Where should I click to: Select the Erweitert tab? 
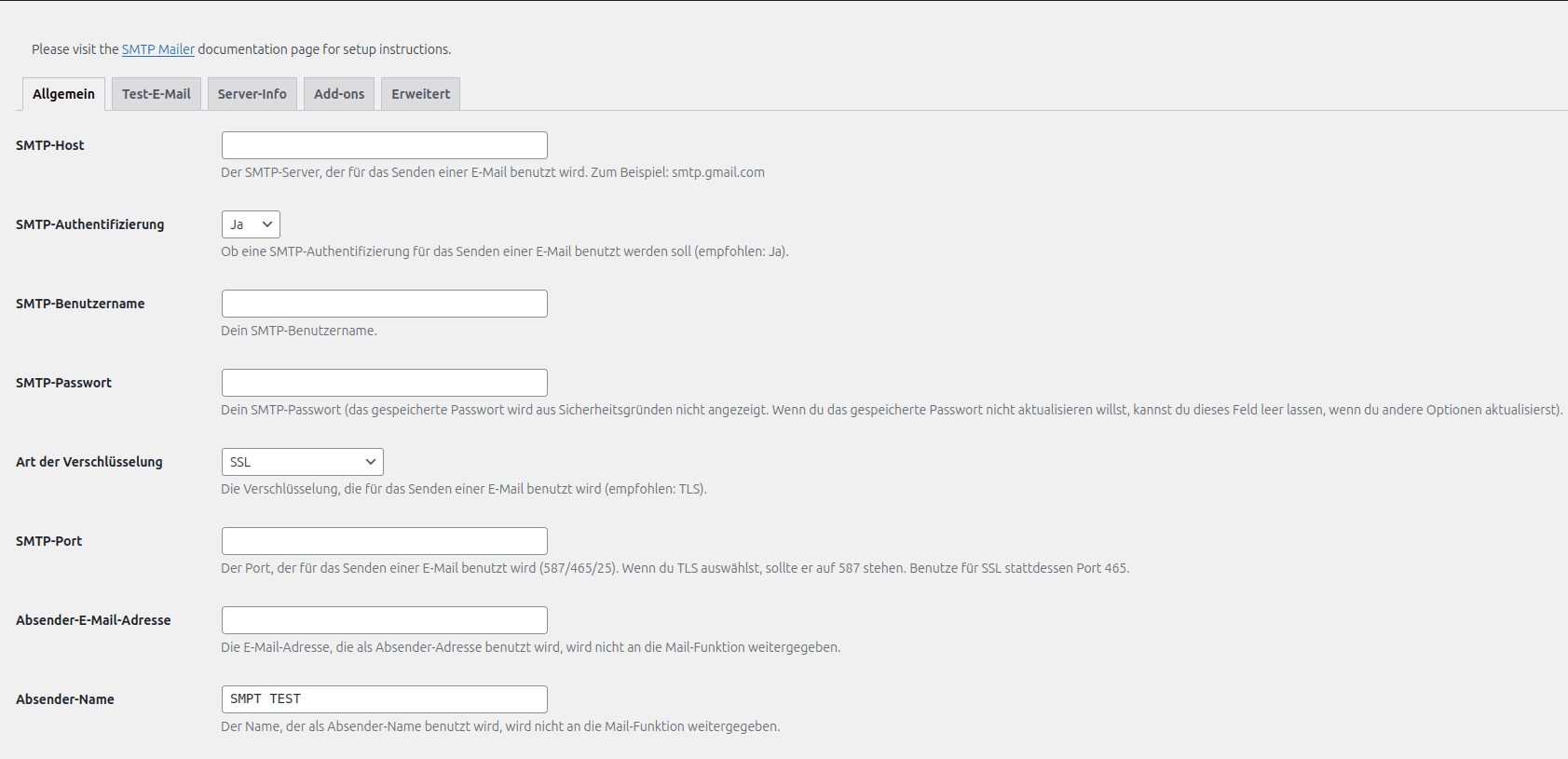pos(420,94)
